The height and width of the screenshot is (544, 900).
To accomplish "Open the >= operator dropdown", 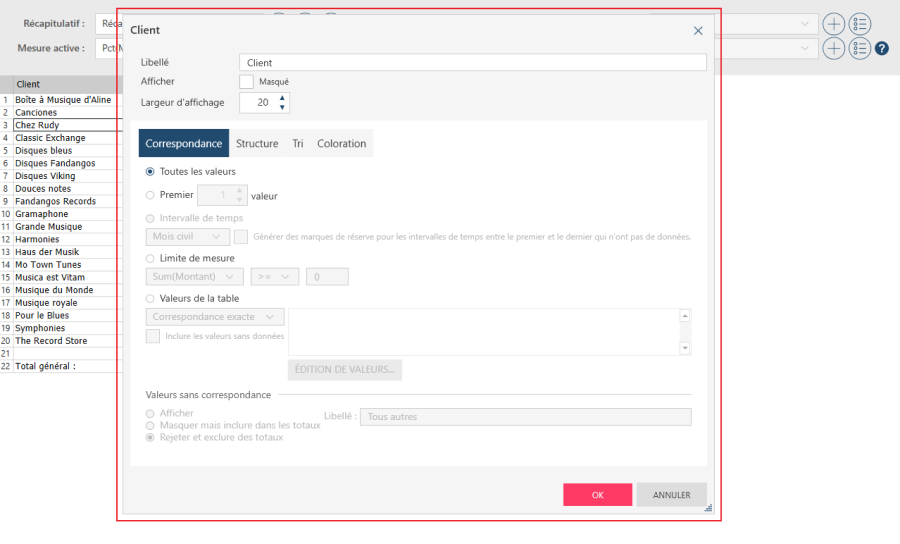I will point(274,277).
